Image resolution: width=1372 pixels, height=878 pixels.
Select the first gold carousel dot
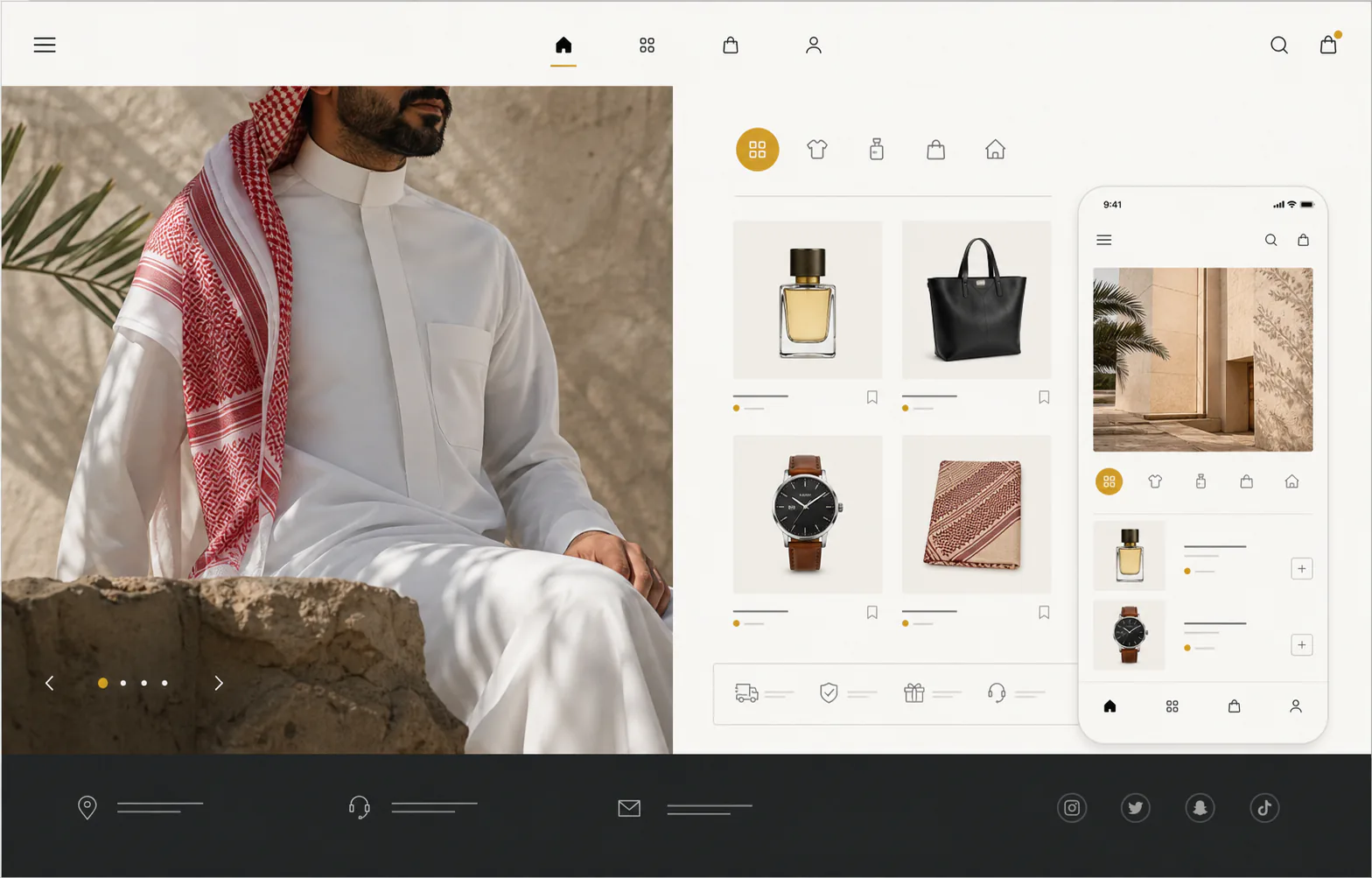pos(102,683)
